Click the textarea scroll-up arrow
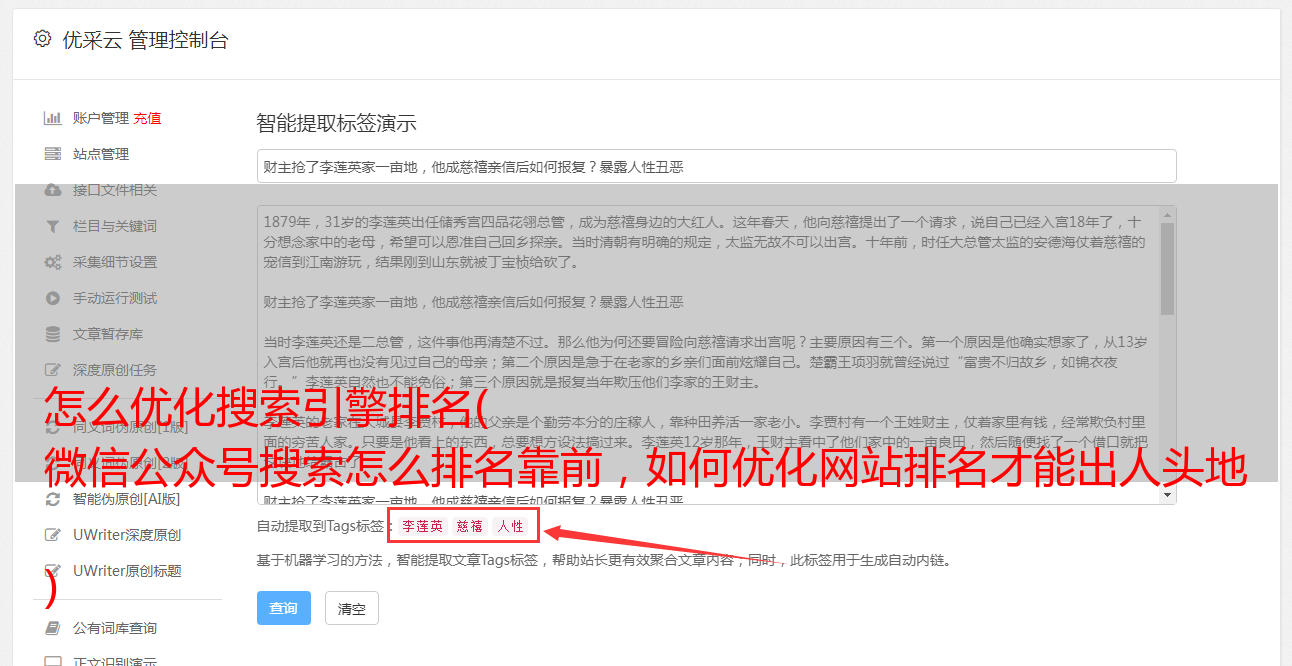The height and width of the screenshot is (666, 1292). click(x=1168, y=215)
